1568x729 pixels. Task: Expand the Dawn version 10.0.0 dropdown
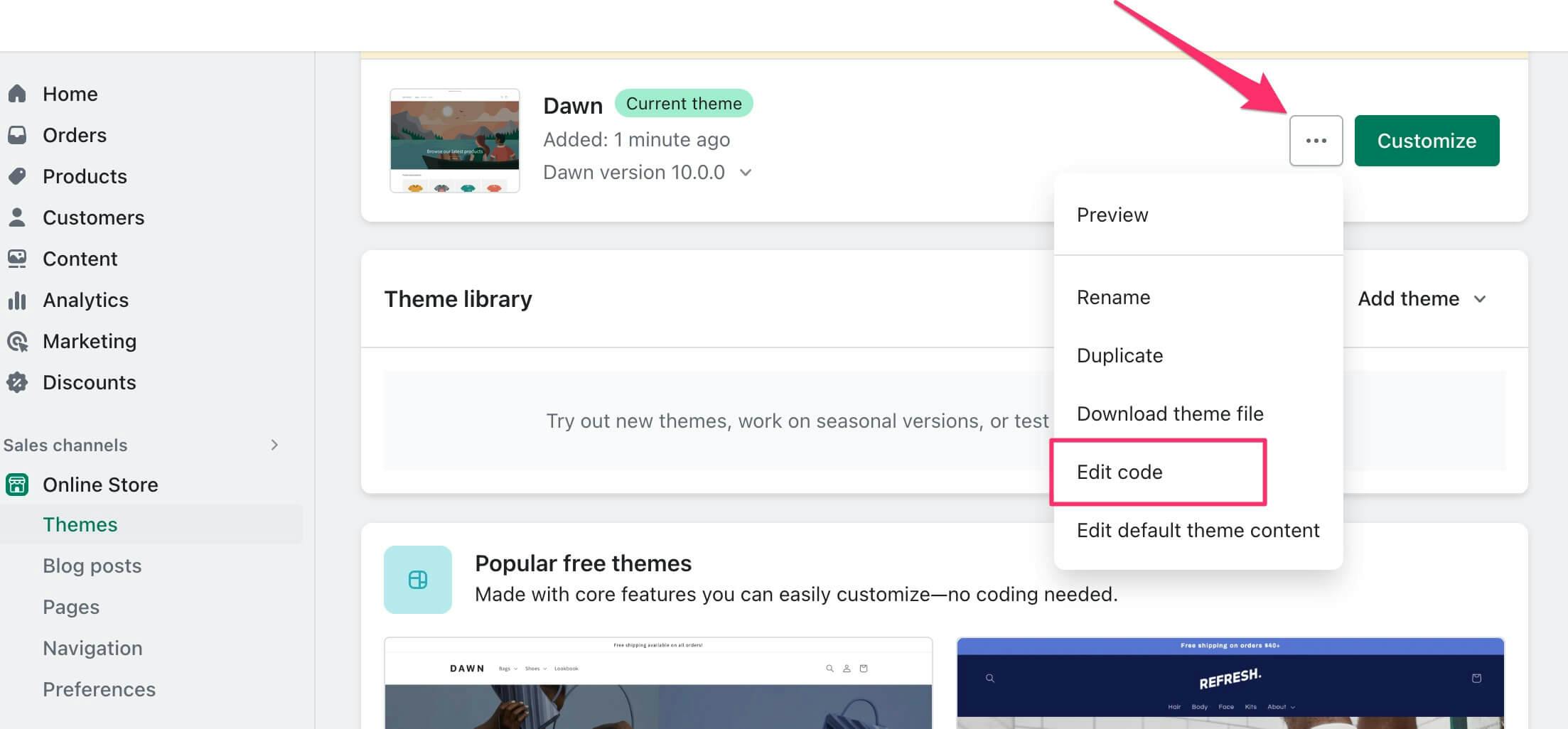745,172
